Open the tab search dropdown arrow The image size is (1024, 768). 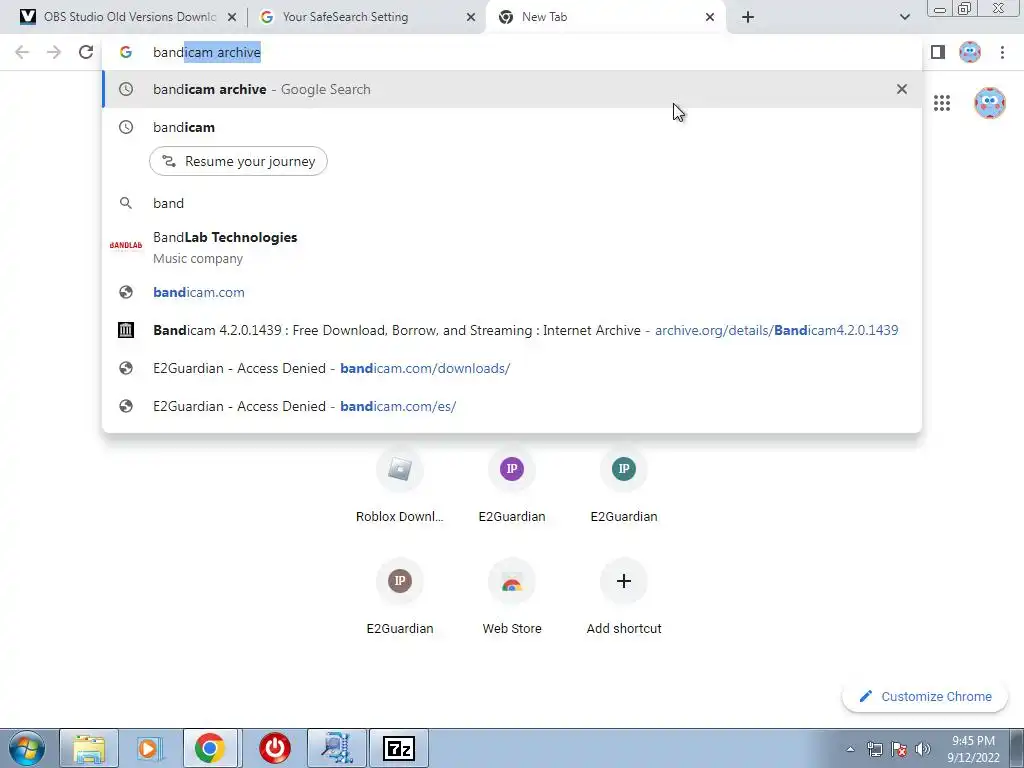(904, 17)
